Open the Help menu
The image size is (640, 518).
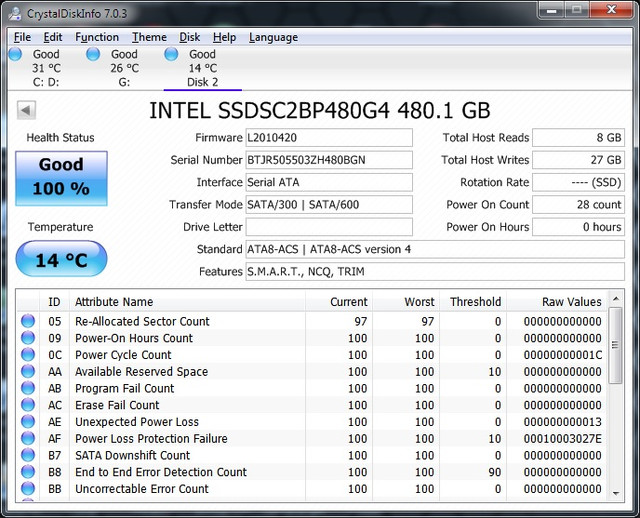tap(224, 37)
